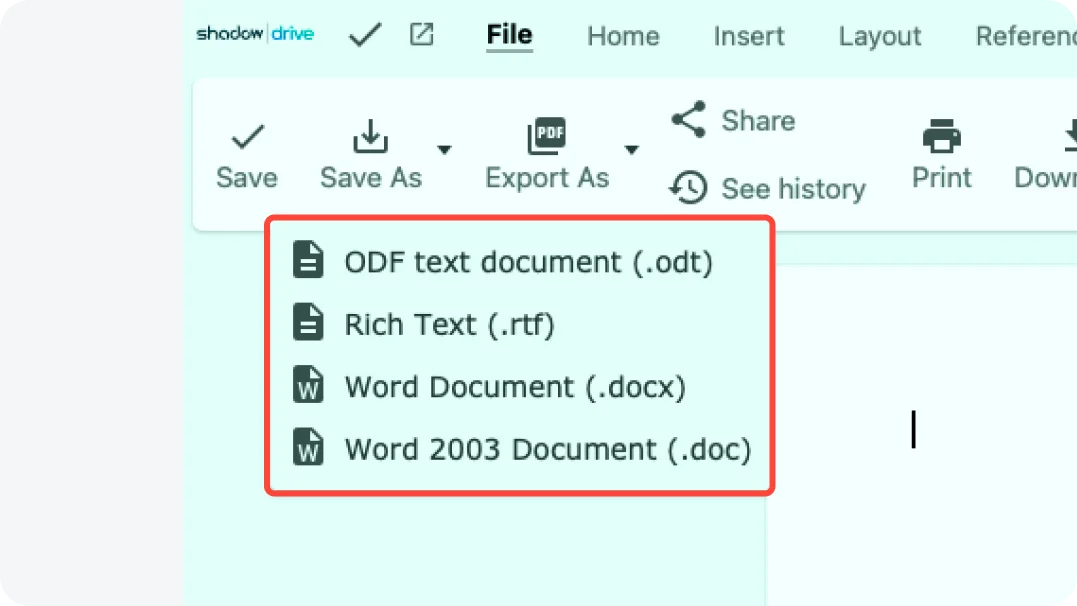Screen dimensions: 1077x606
Task: Click the Save As download-tray icon
Action: 371,136
